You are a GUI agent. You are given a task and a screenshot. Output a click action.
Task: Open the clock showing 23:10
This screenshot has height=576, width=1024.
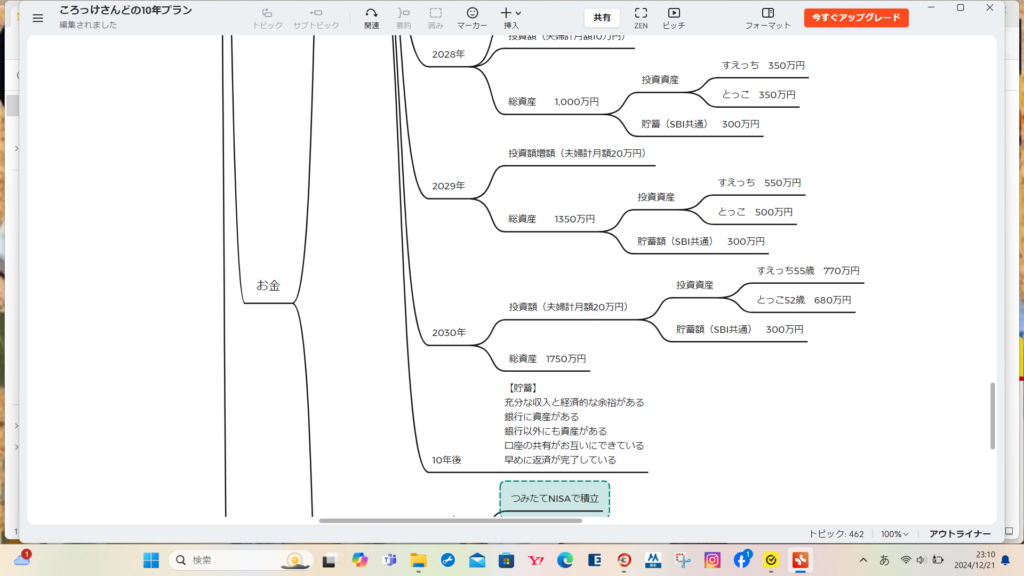(974, 560)
